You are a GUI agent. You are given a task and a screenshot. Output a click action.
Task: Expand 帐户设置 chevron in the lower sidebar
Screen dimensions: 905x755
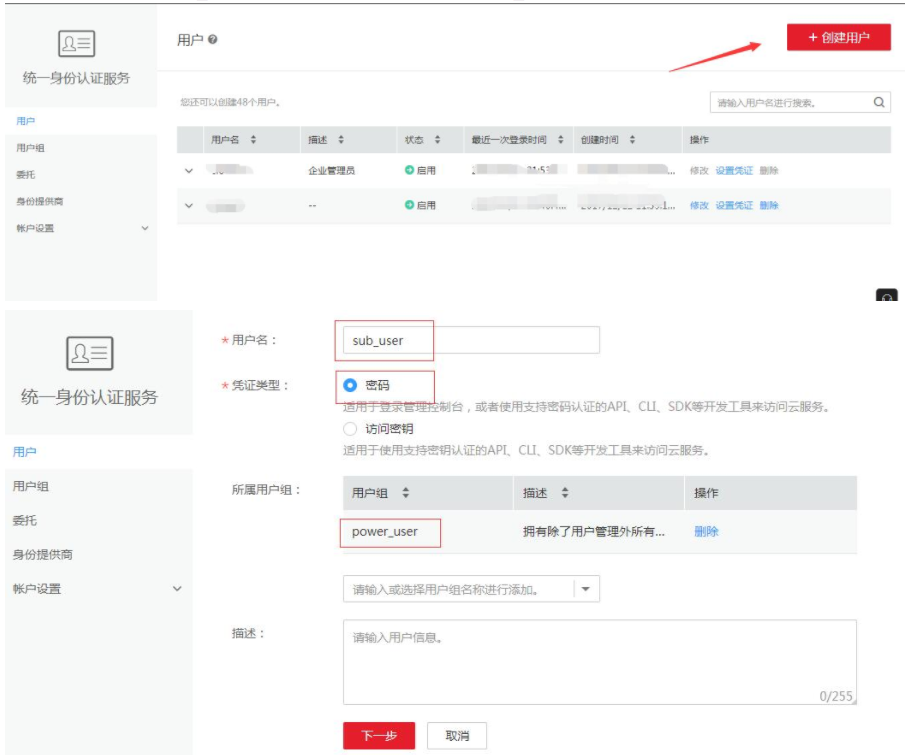point(177,589)
